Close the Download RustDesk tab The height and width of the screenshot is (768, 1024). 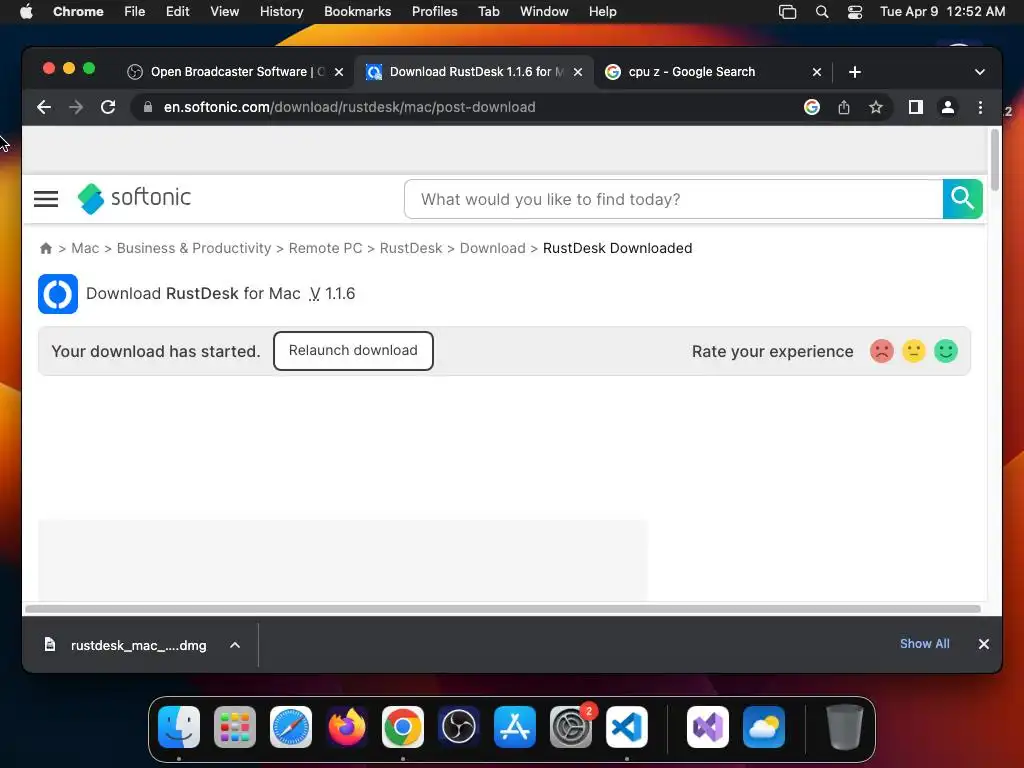pos(578,72)
